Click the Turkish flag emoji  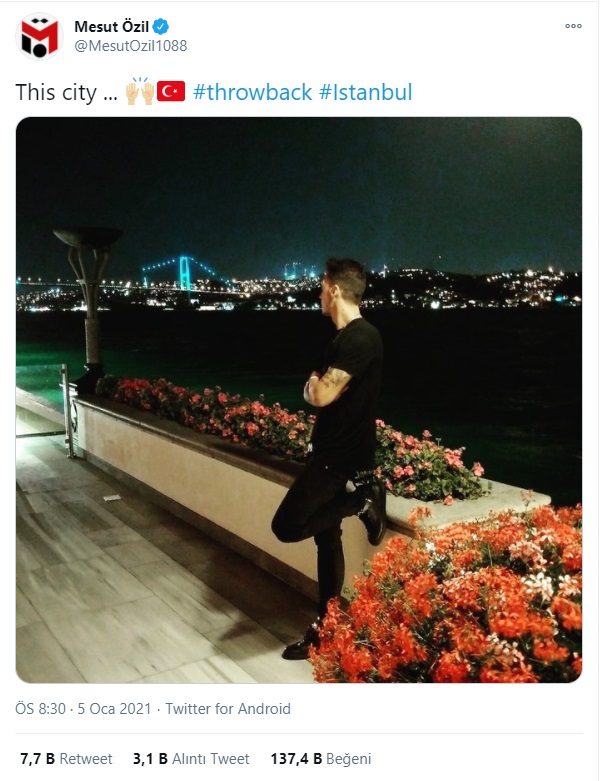point(171,92)
